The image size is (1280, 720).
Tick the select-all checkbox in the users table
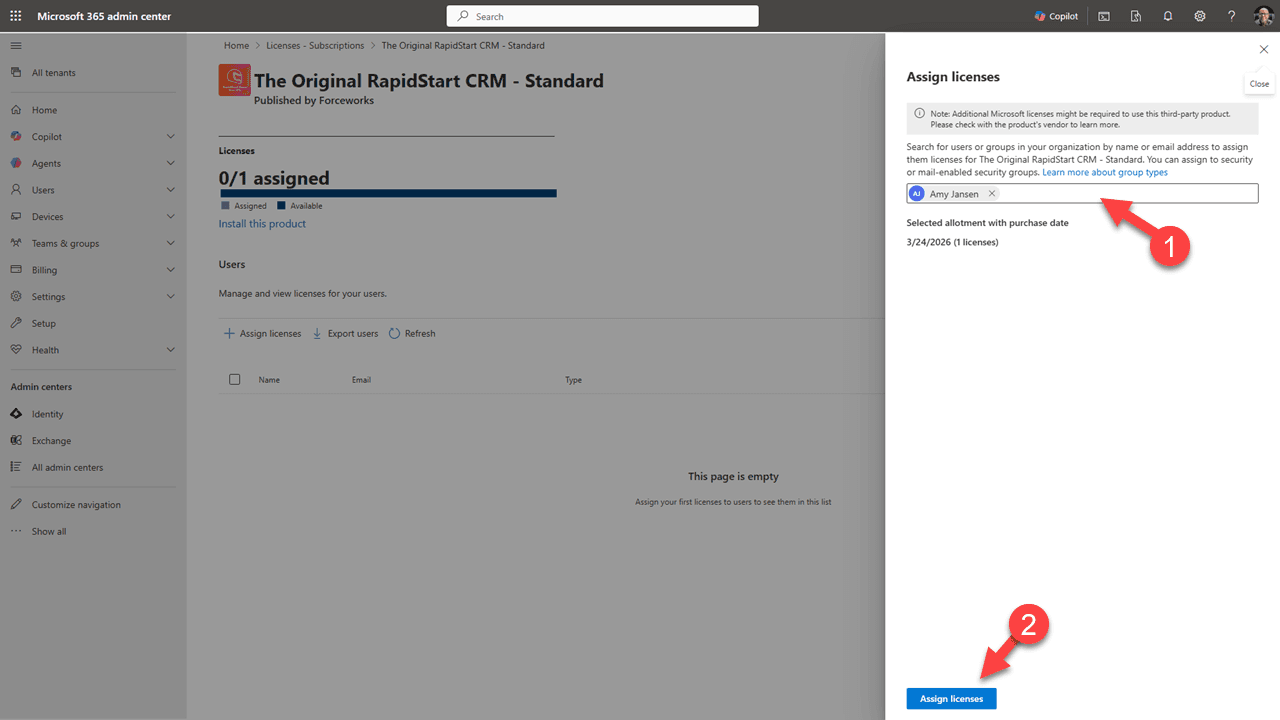point(235,380)
